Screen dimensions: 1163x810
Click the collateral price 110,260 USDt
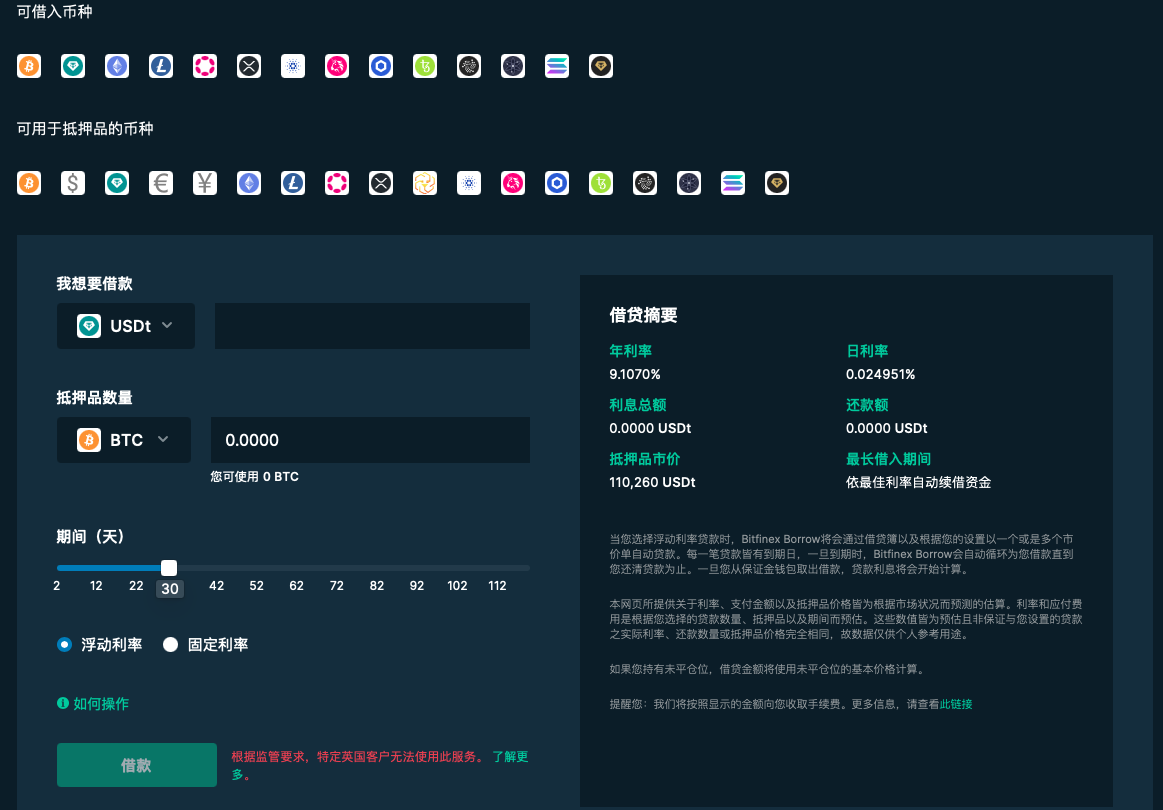pos(652,482)
